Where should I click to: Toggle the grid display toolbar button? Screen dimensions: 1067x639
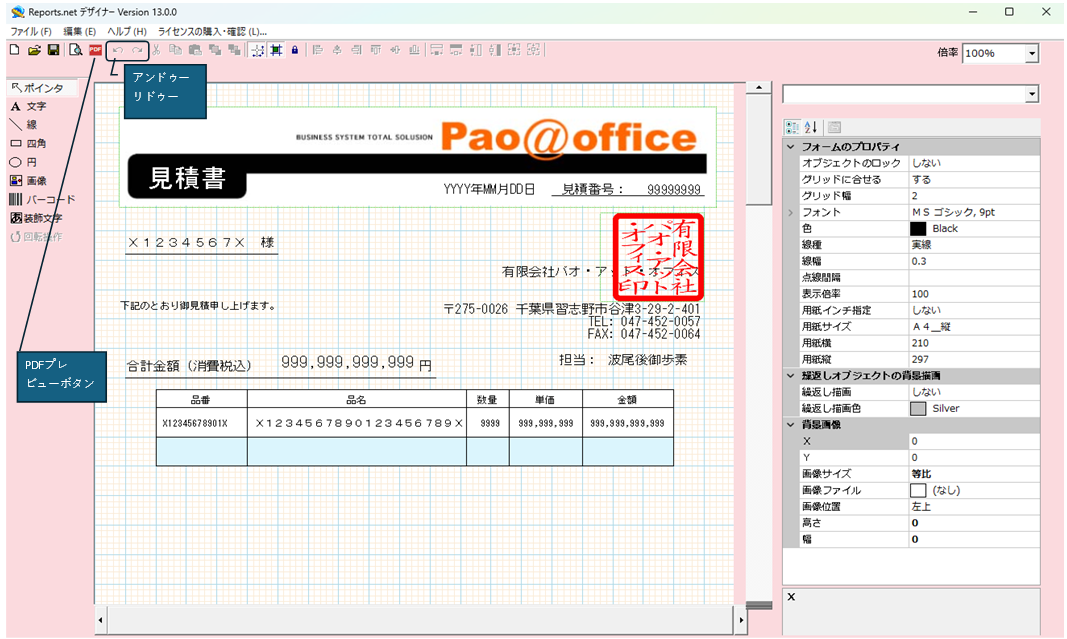click(256, 50)
